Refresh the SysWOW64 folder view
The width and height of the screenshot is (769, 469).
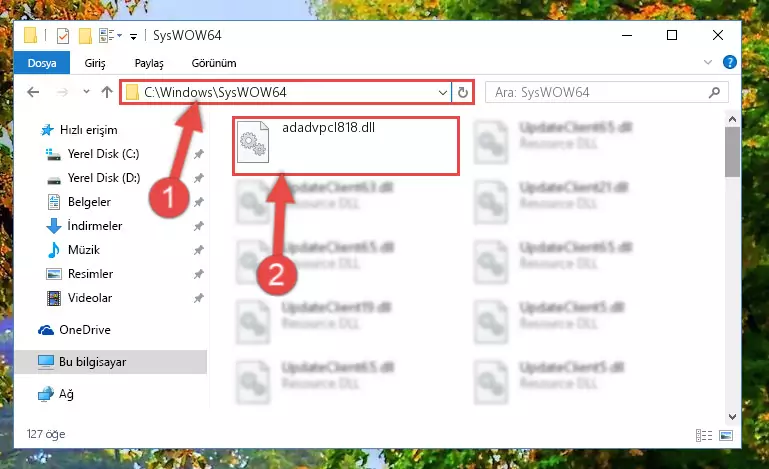tap(462, 92)
